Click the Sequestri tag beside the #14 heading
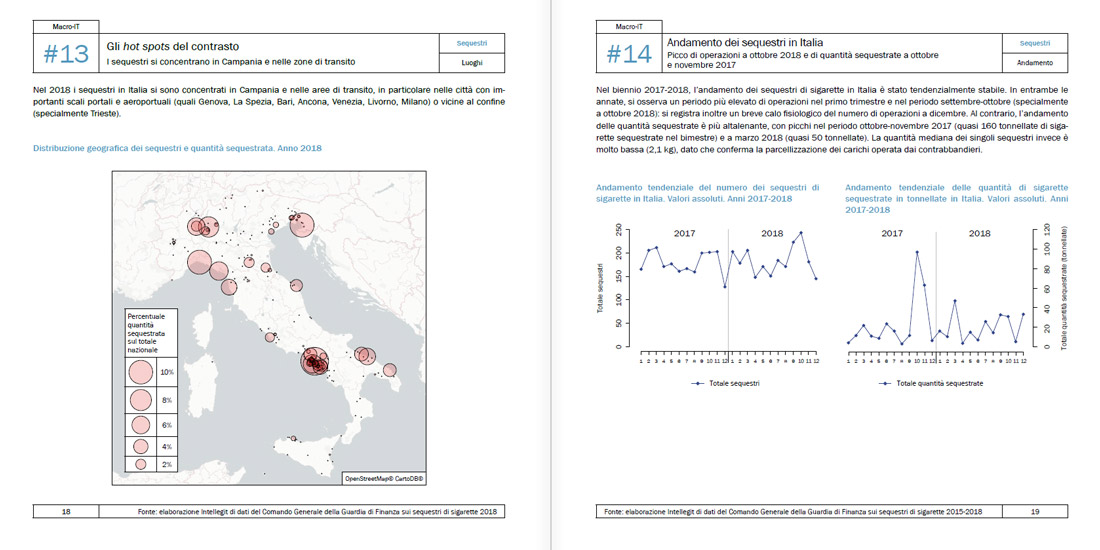 point(1034,44)
